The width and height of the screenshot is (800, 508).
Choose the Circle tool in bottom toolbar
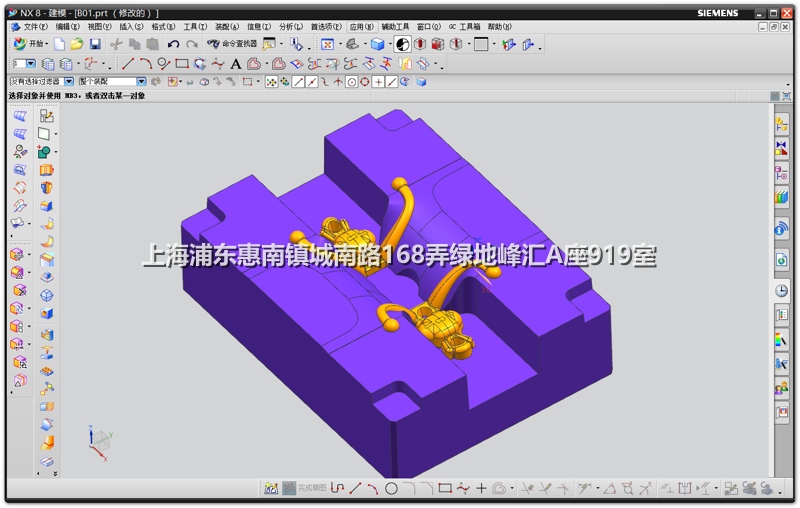(x=392, y=489)
